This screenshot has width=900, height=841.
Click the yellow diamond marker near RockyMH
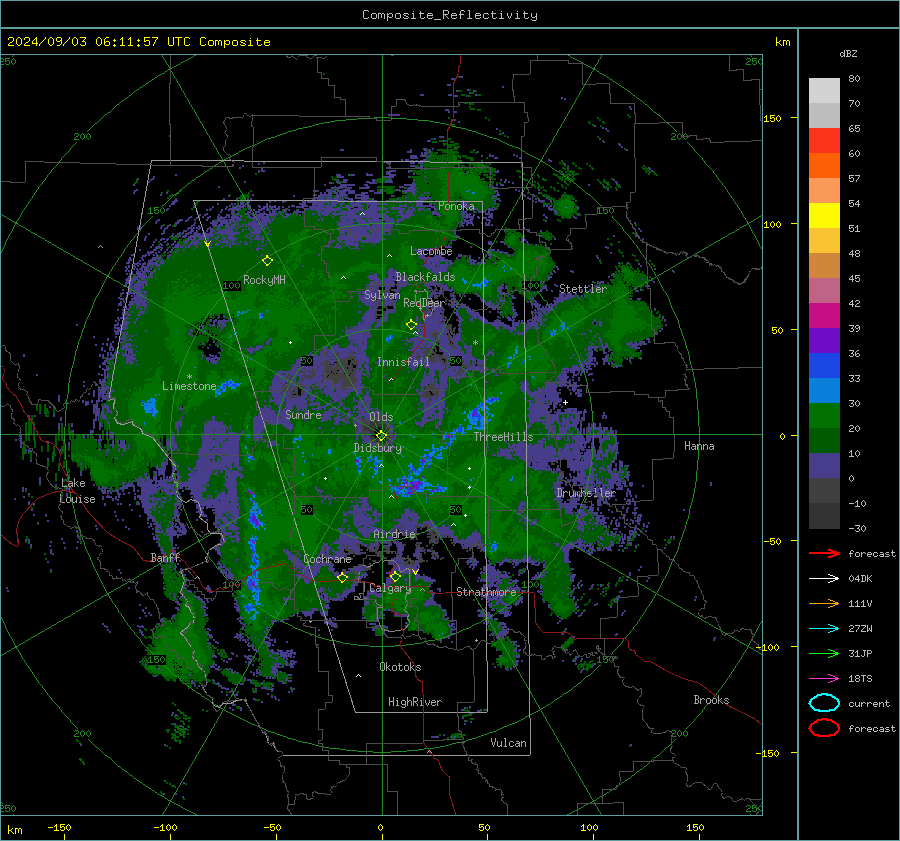(267, 261)
